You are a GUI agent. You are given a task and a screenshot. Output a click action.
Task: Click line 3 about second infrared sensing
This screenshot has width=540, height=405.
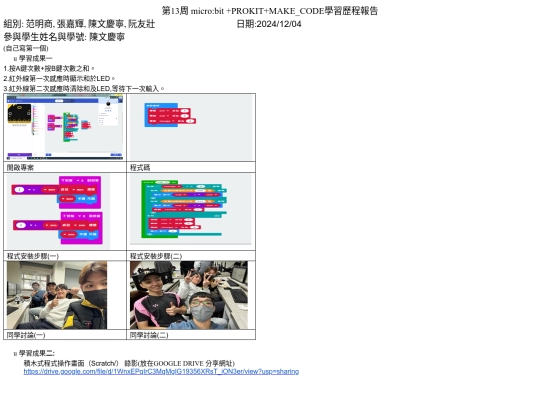pyautogui.click(x=84, y=89)
